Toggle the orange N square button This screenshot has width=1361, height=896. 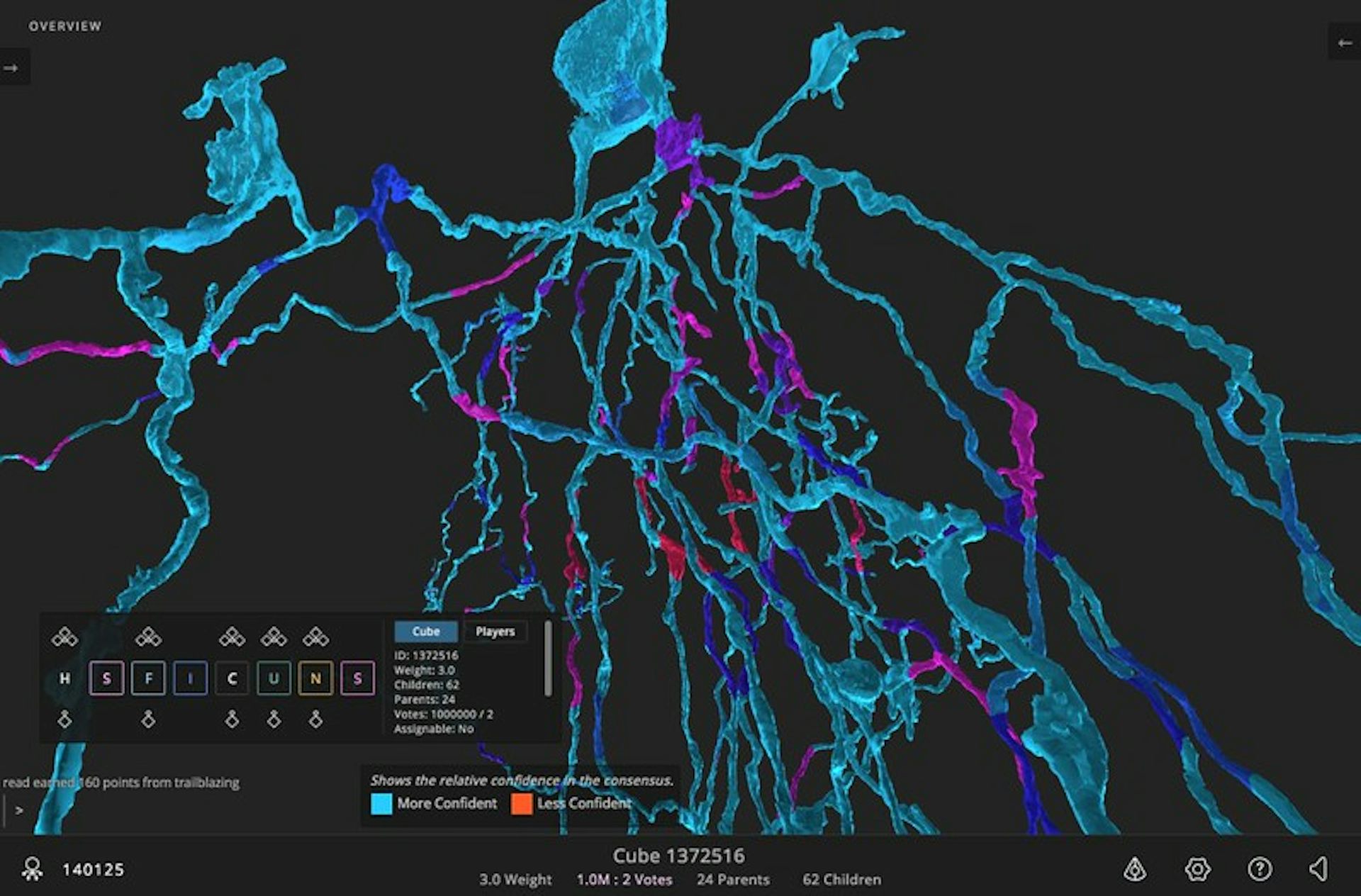315,678
